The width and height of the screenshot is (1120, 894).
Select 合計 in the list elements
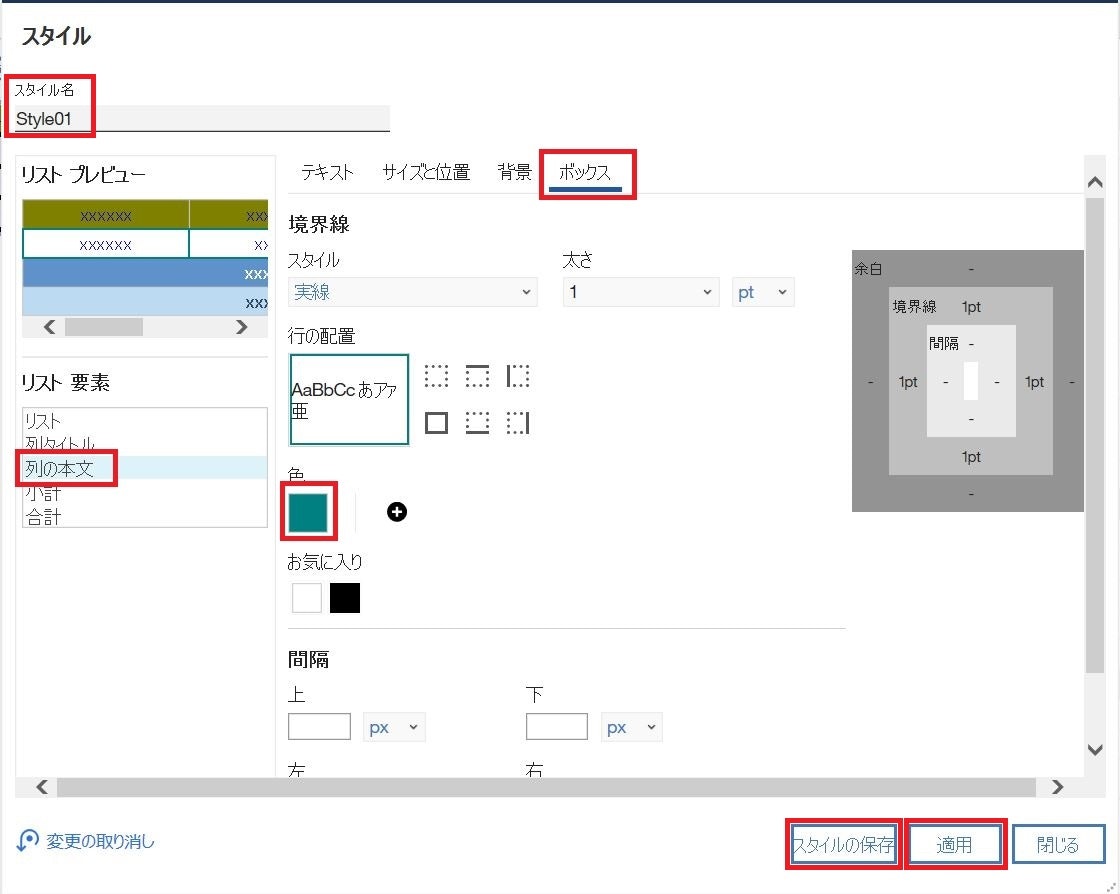pos(145,516)
